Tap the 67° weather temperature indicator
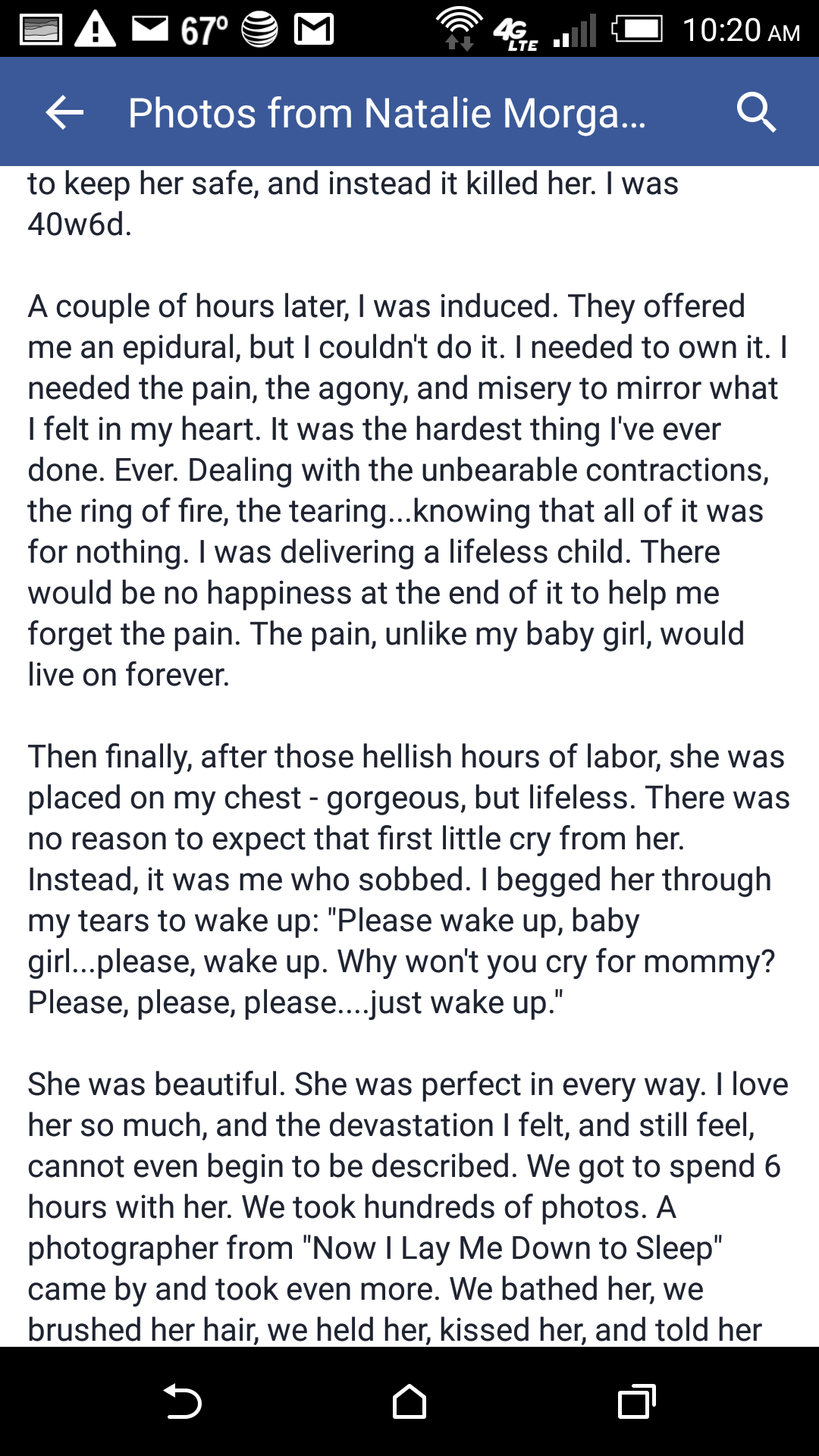The image size is (819, 1456). [x=204, y=30]
